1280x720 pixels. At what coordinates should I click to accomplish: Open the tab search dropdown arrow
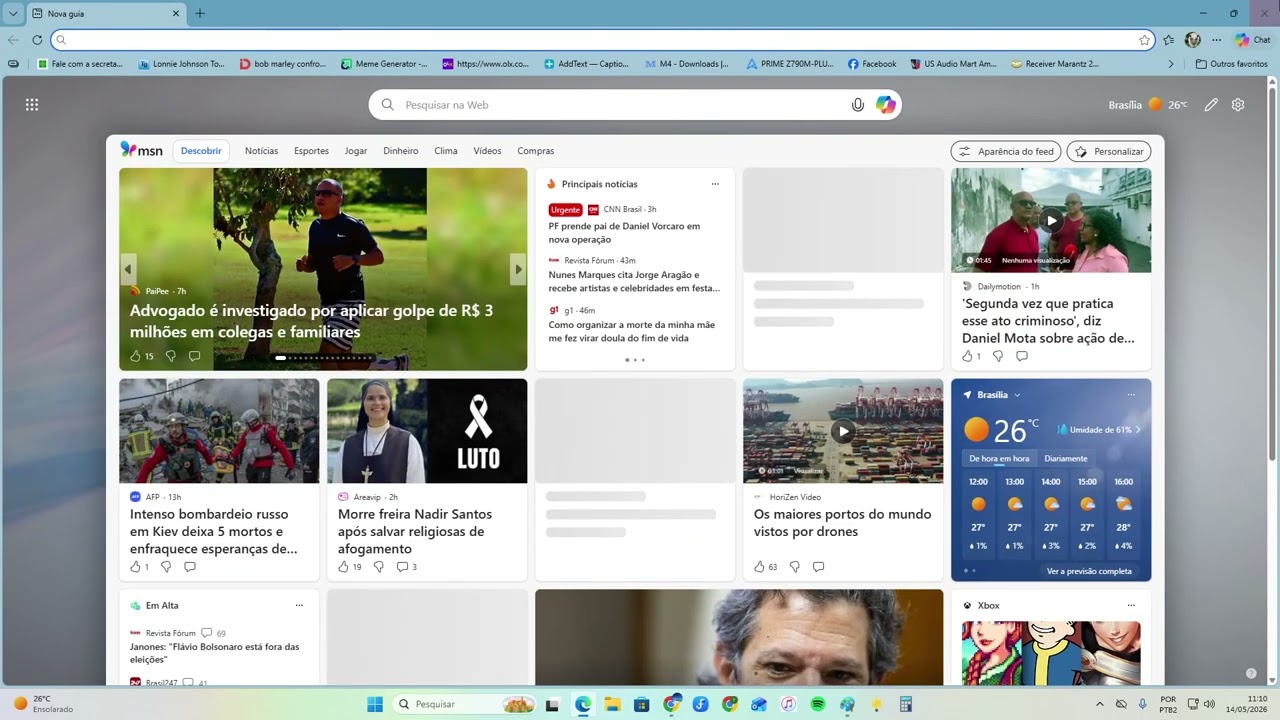pyautogui.click(x=13, y=14)
